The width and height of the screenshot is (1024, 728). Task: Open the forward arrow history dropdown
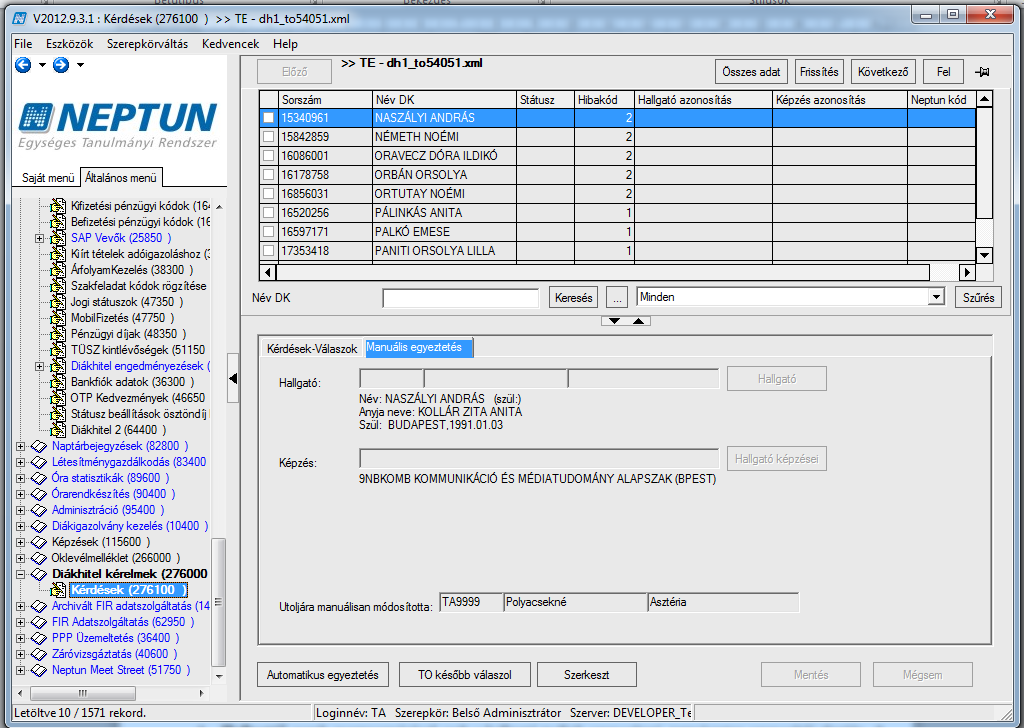click(80, 65)
